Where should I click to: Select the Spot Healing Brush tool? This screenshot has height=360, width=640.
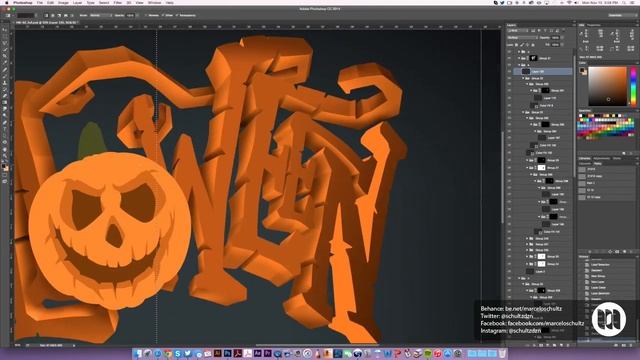(x=5, y=69)
